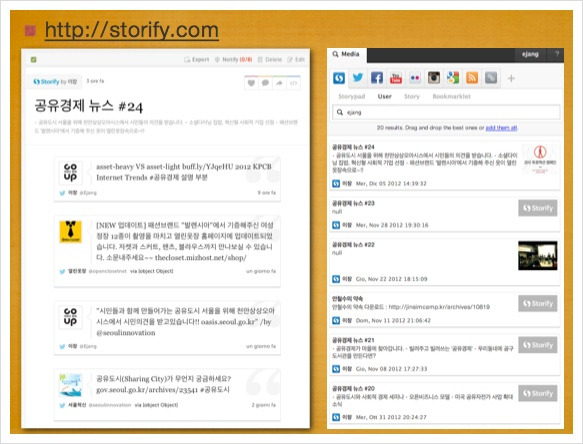Image resolution: width=583 pixels, height=444 pixels.
Task: Switch to the User tab
Action: coord(384,97)
